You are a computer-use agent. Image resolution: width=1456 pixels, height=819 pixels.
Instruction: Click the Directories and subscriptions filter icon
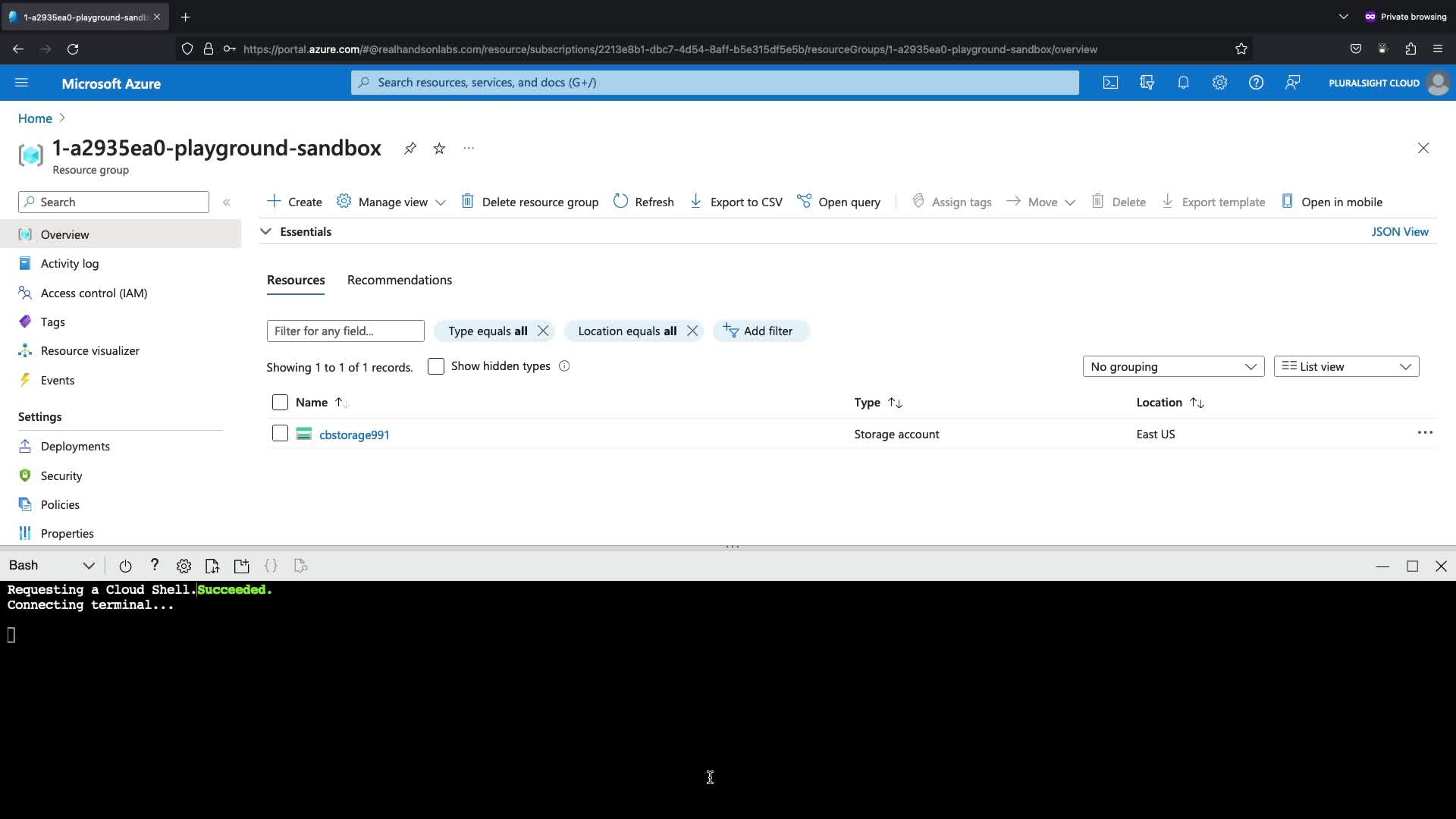[1147, 83]
